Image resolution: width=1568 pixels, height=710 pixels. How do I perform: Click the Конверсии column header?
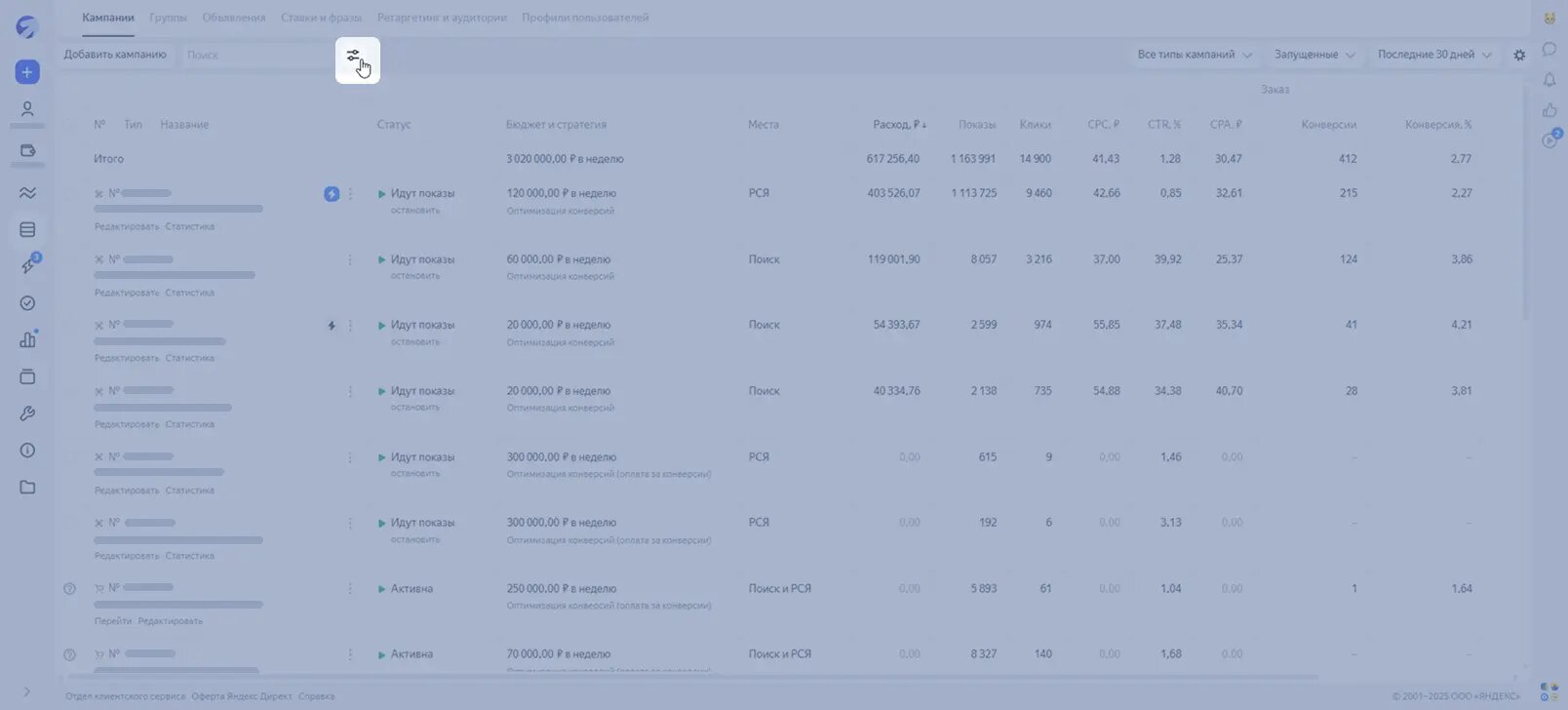[1329, 125]
